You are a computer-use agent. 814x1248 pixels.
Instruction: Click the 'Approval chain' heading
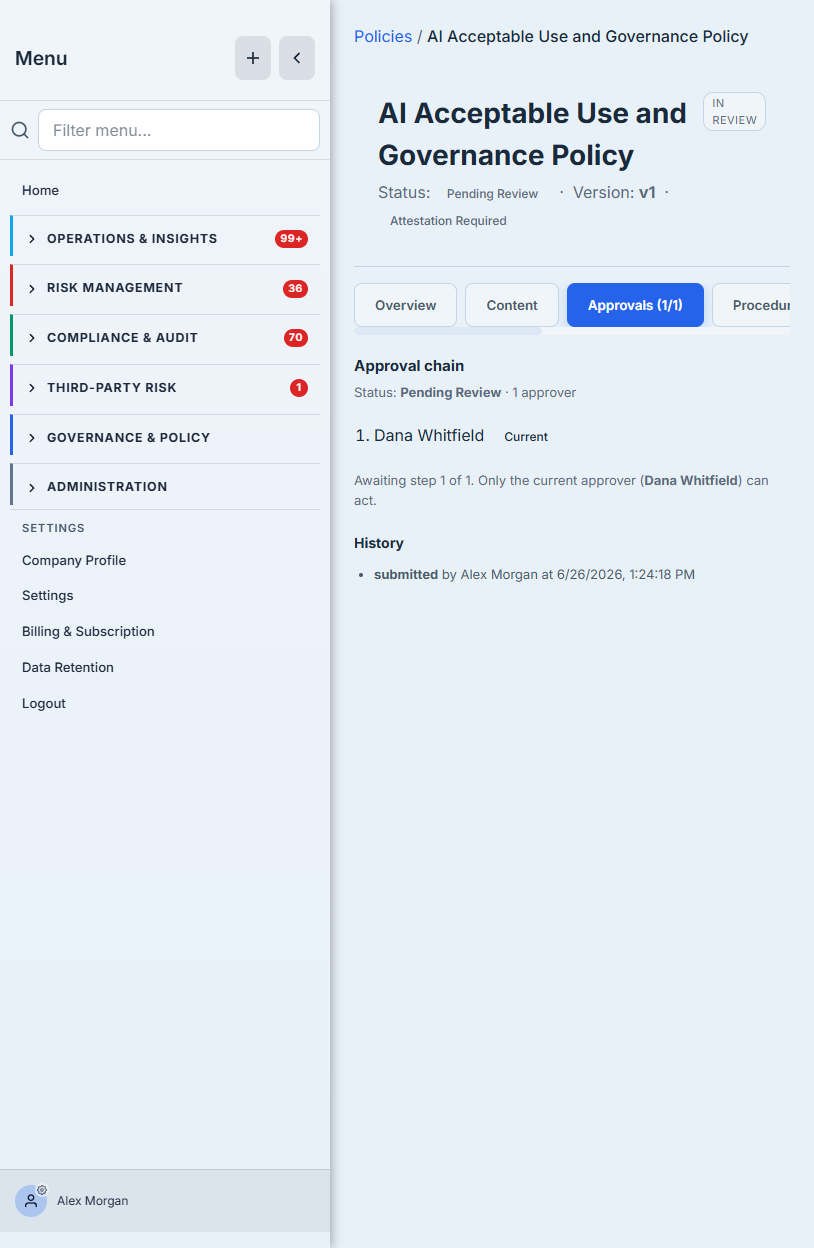click(x=409, y=366)
